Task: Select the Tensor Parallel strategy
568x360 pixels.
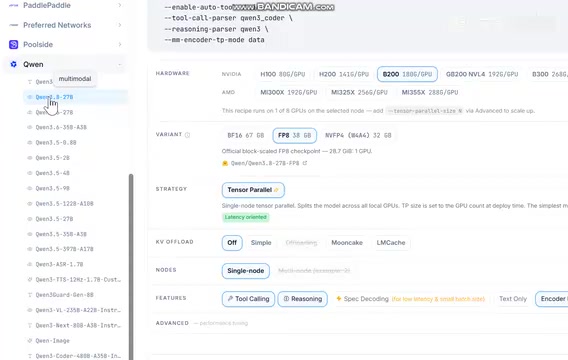Action: pyautogui.click(x=253, y=190)
